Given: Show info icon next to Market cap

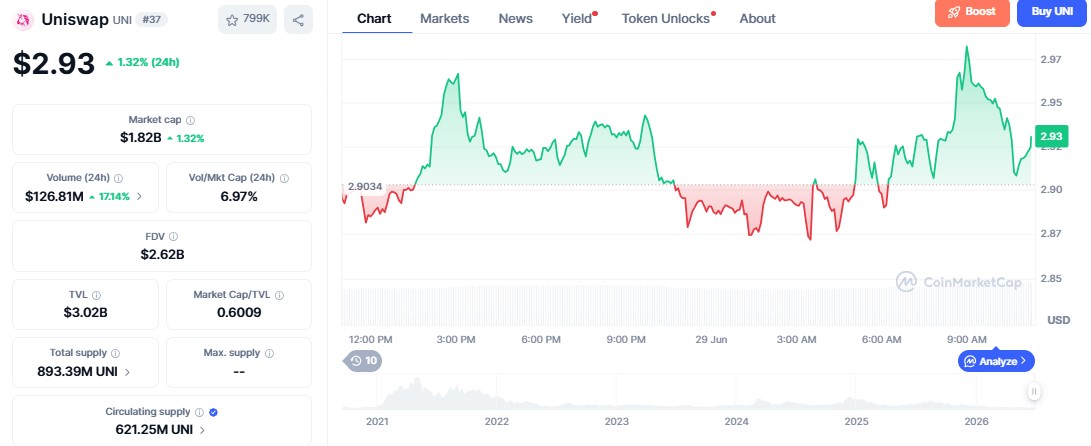Looking at the screenshot, I should [191, 120].
